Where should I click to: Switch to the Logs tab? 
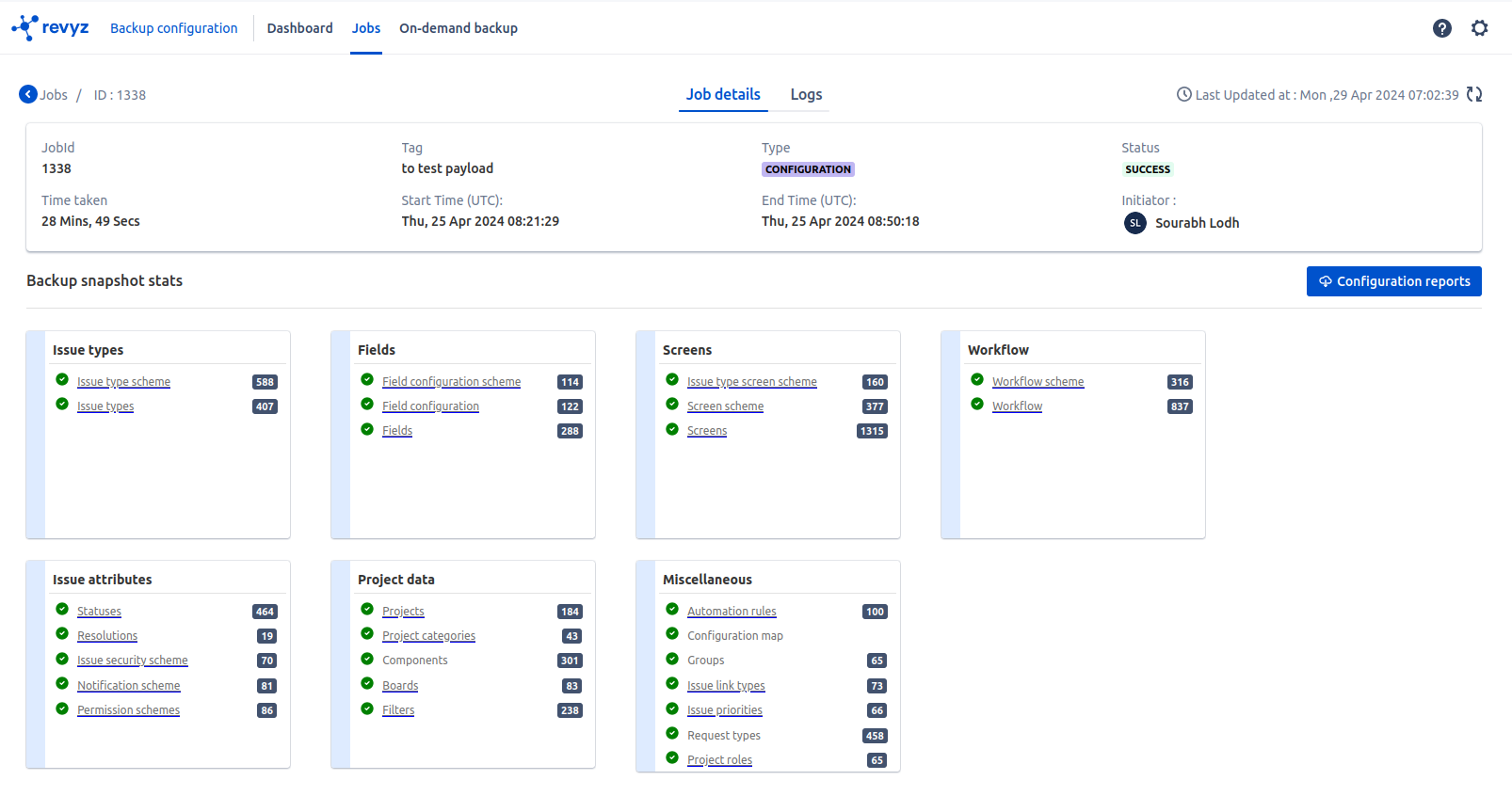tap(806, 94)
